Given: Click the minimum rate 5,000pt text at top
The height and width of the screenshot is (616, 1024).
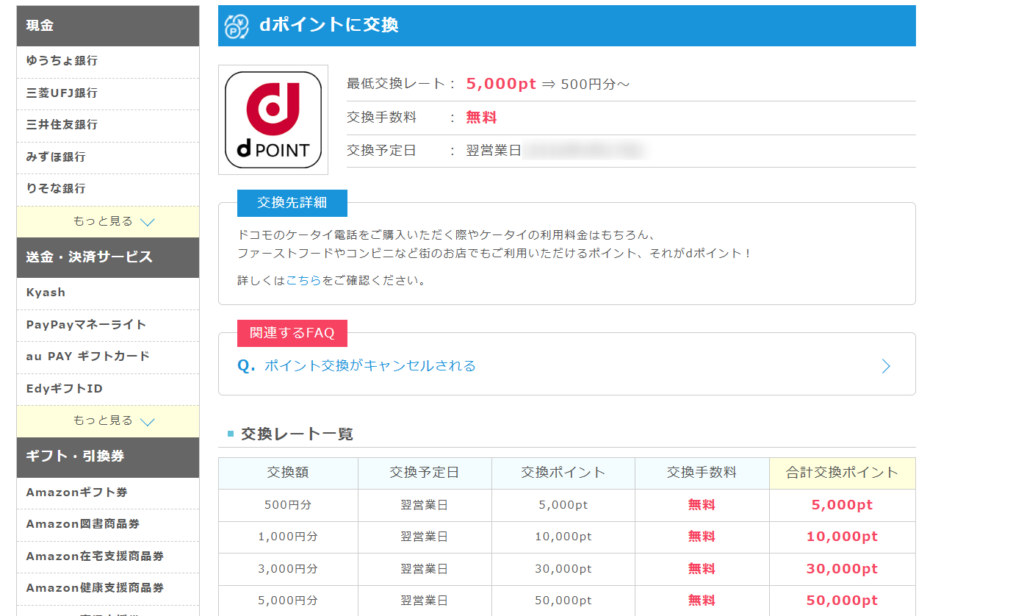Looking at the screenshot, I should (501, 84).
